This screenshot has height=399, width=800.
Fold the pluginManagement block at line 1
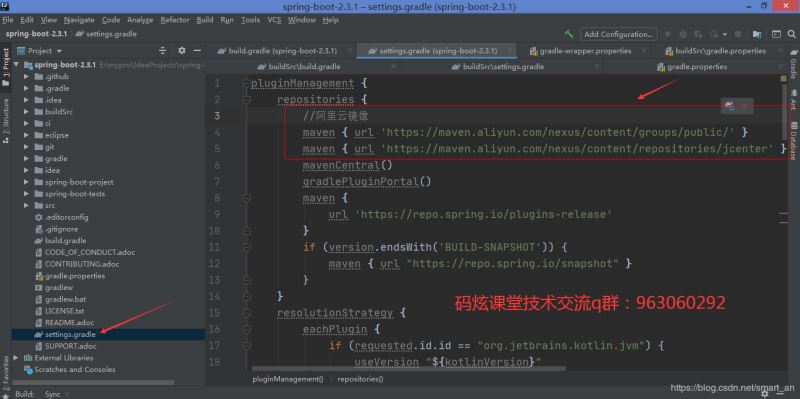(x=247, y=83)
